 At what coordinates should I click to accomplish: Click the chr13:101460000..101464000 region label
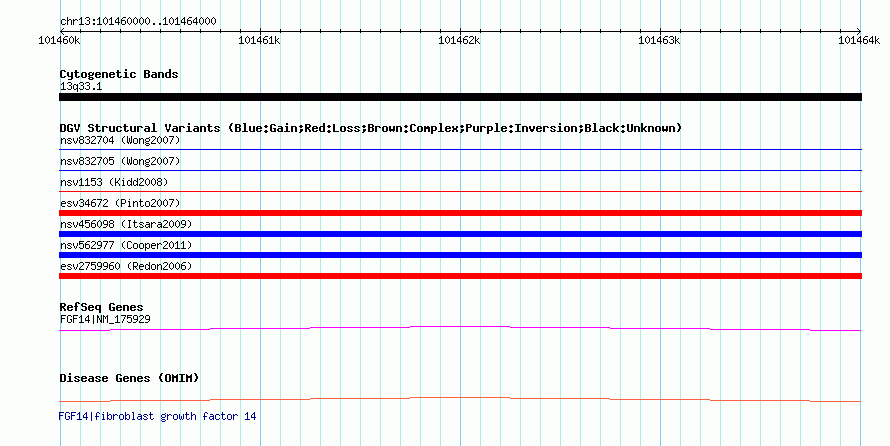(x=138, y=22)
